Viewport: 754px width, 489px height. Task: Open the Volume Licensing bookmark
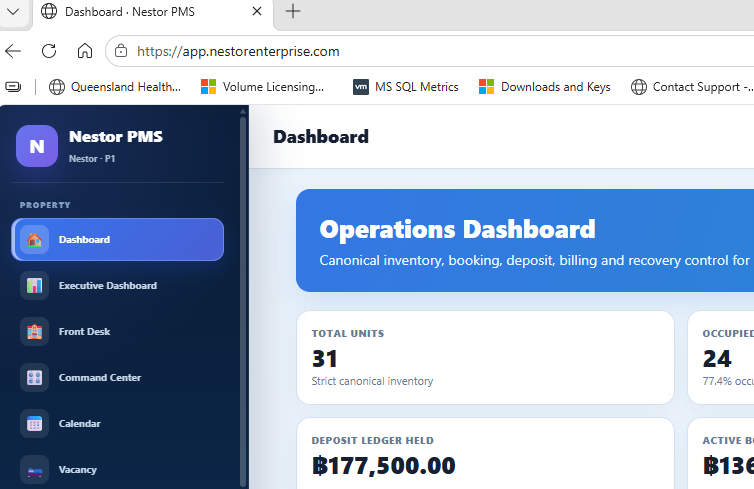tap(263, 87)
